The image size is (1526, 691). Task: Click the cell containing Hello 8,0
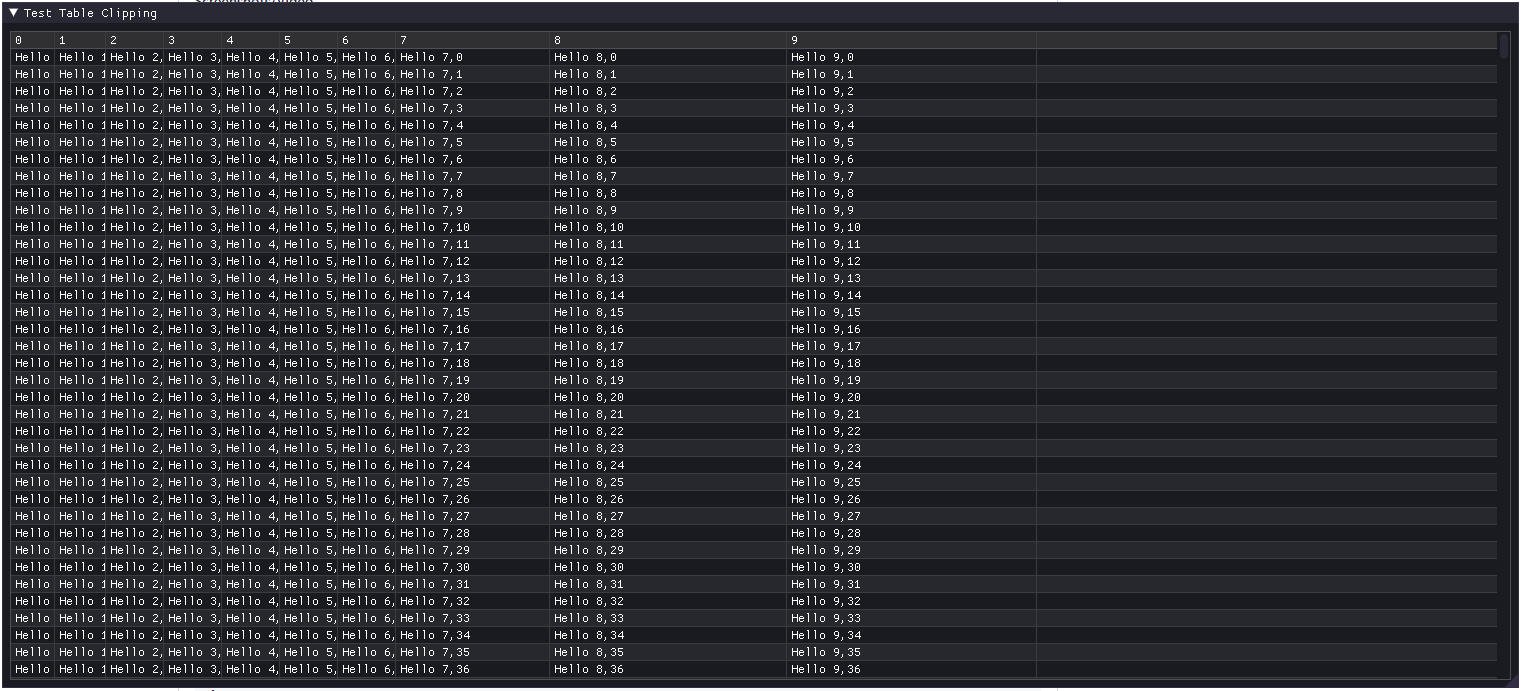click(x=585, y=57)
